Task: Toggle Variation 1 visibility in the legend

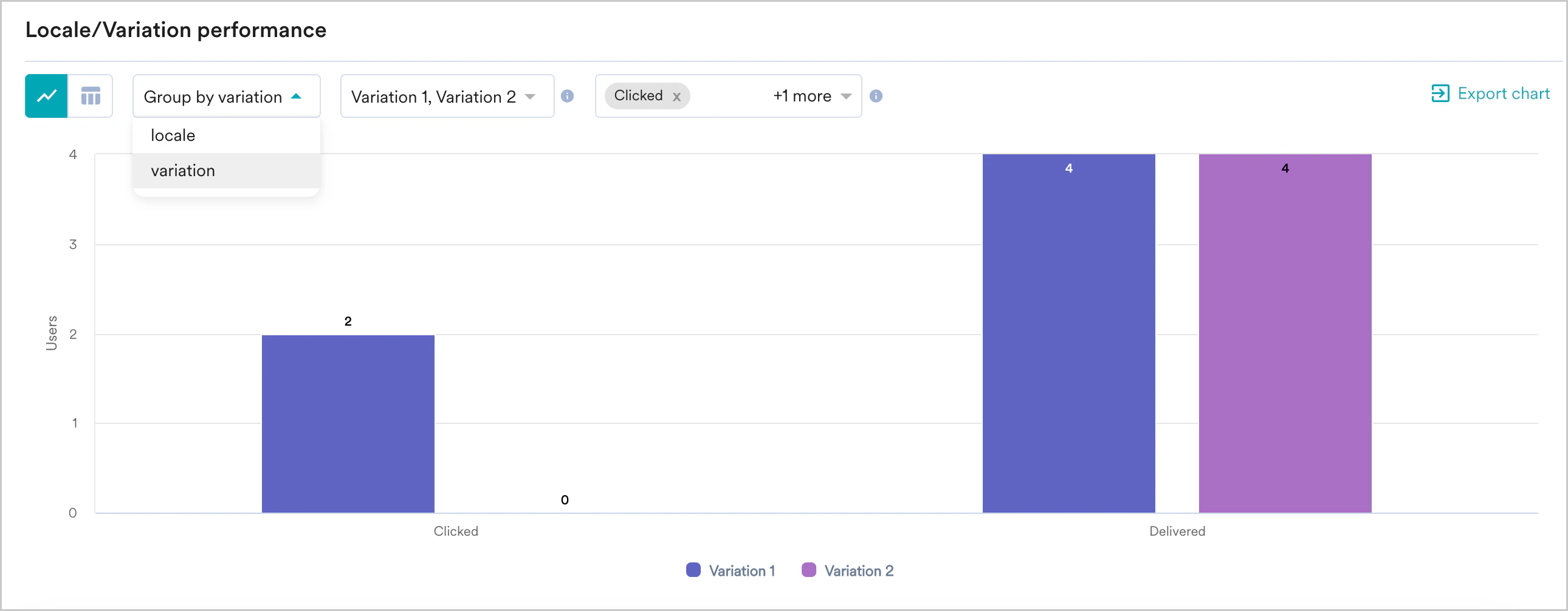Action: tap(730, 570)
